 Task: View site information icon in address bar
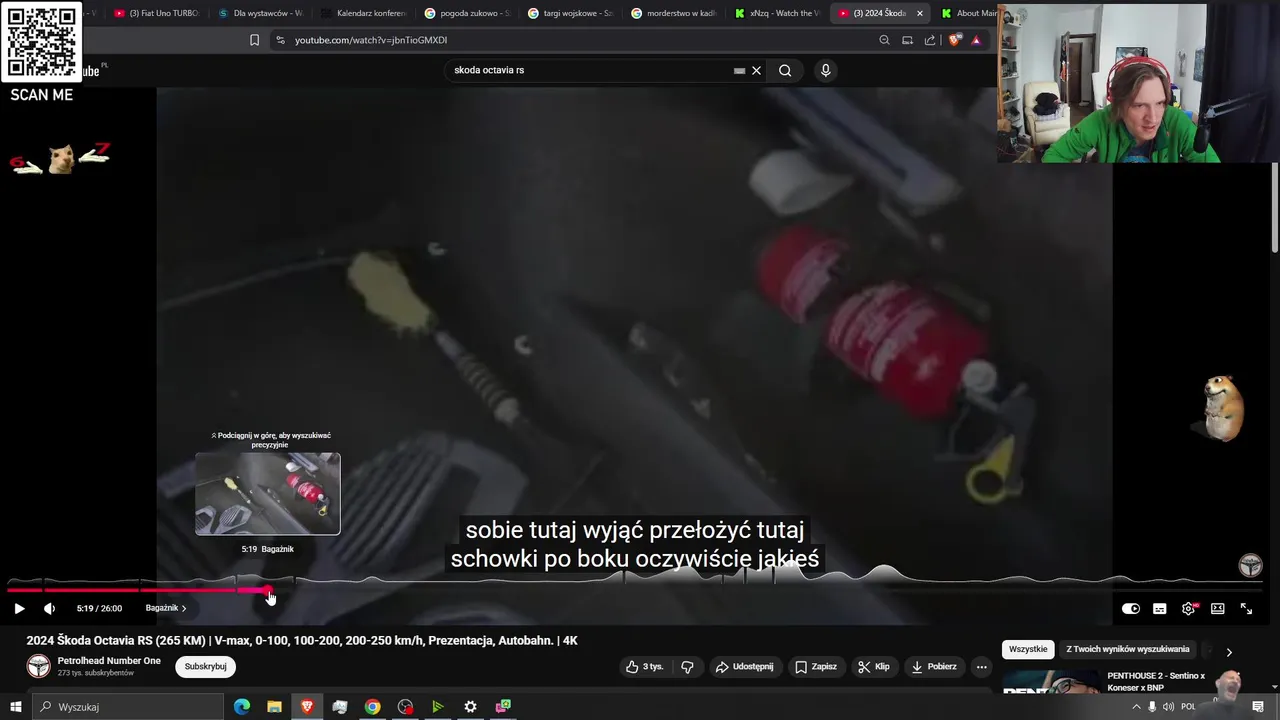point(280,40)
